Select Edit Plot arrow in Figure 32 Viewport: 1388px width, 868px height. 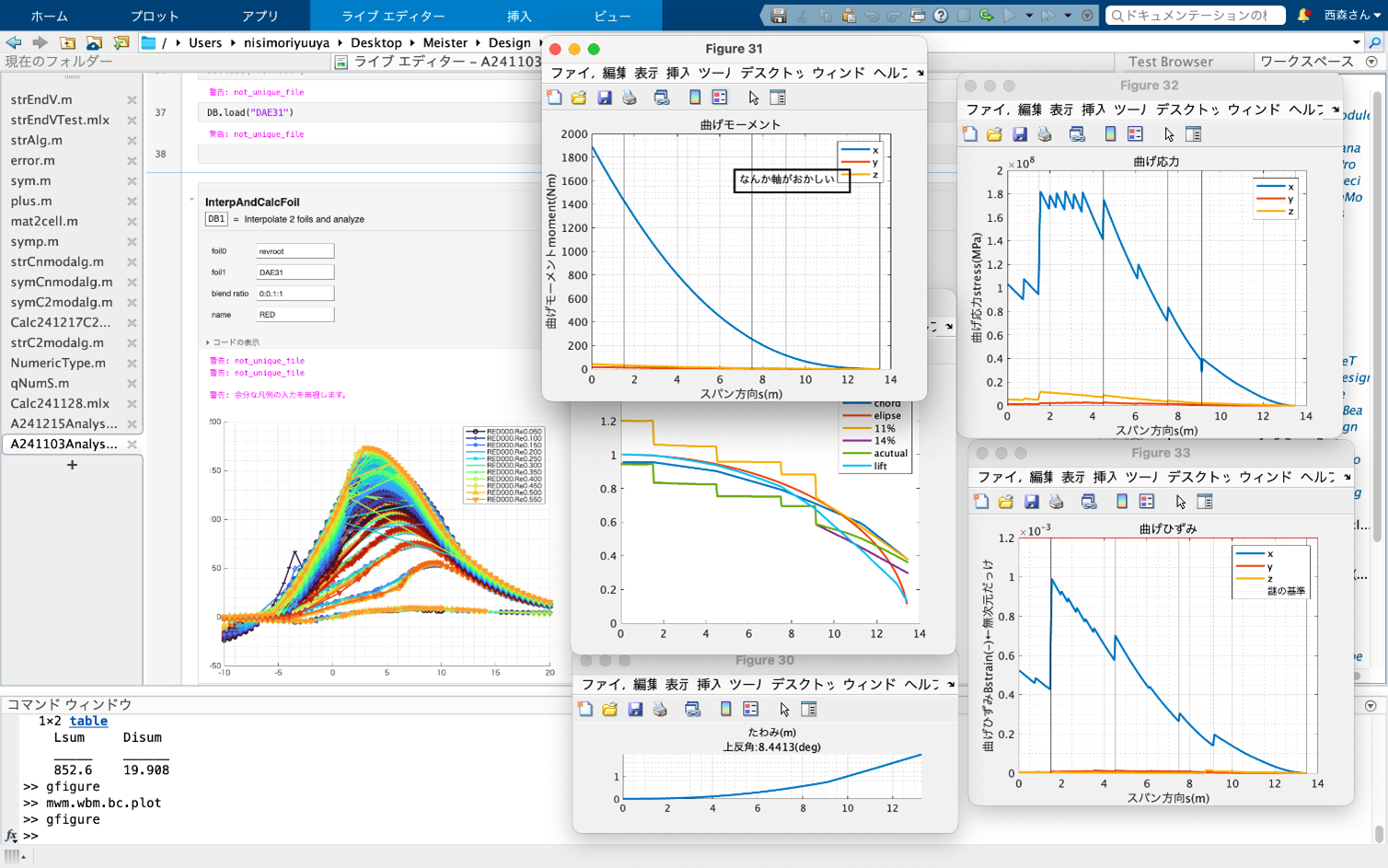click(1169, 134)
